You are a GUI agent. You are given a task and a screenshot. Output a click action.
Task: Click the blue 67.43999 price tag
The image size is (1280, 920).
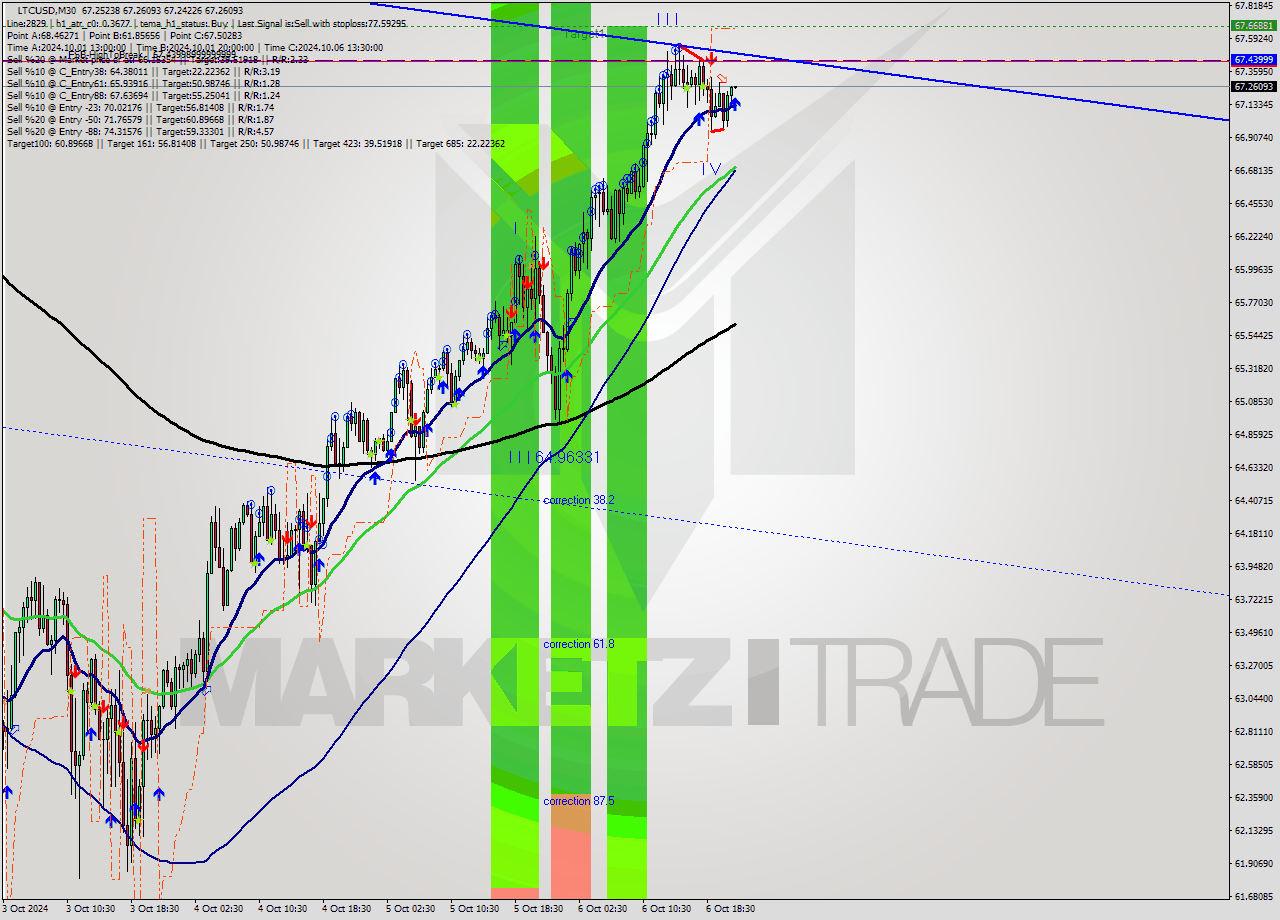coord(1253,60)
